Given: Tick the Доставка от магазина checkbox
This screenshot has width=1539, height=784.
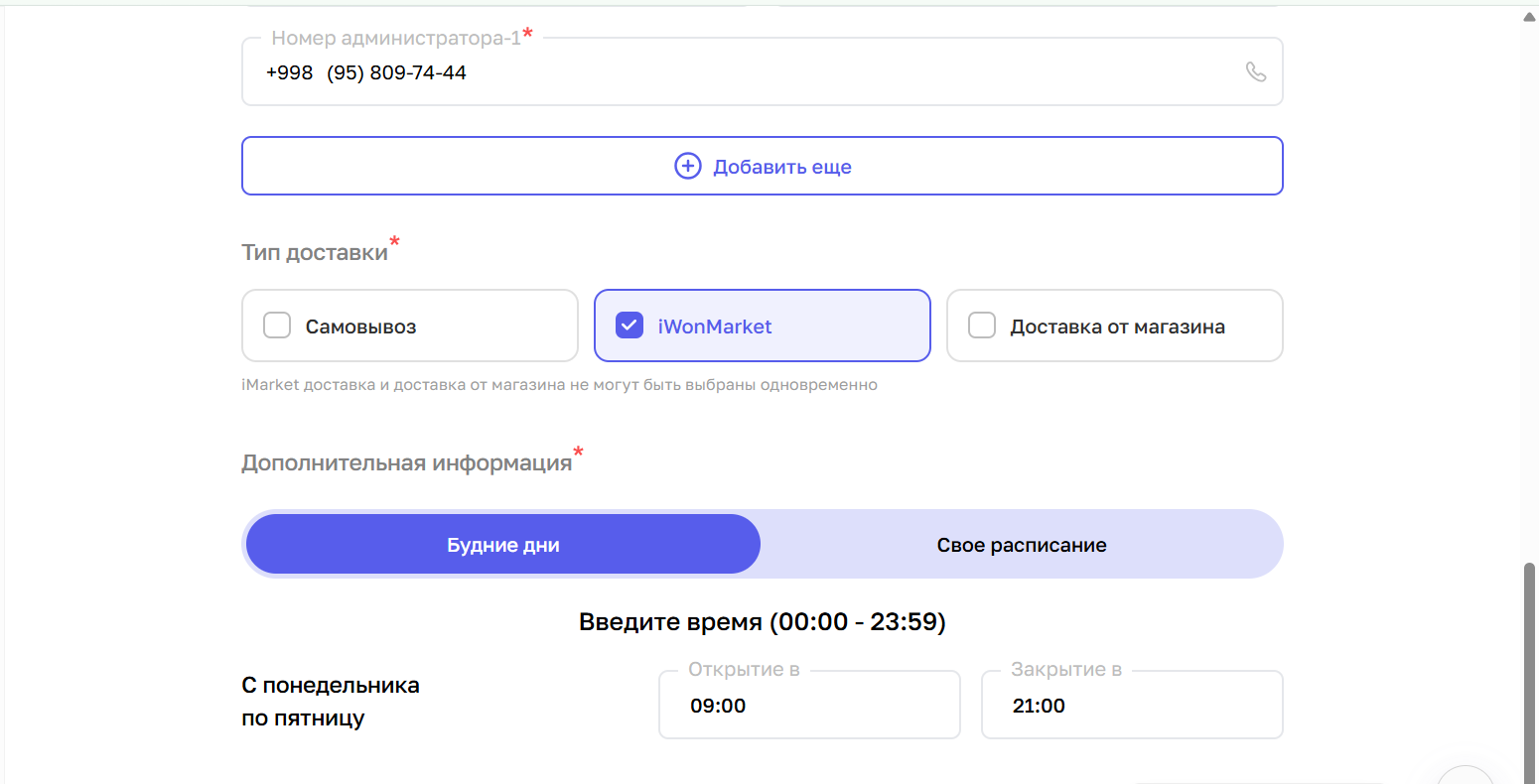Looking at the screenshot, I should point(982,326).
